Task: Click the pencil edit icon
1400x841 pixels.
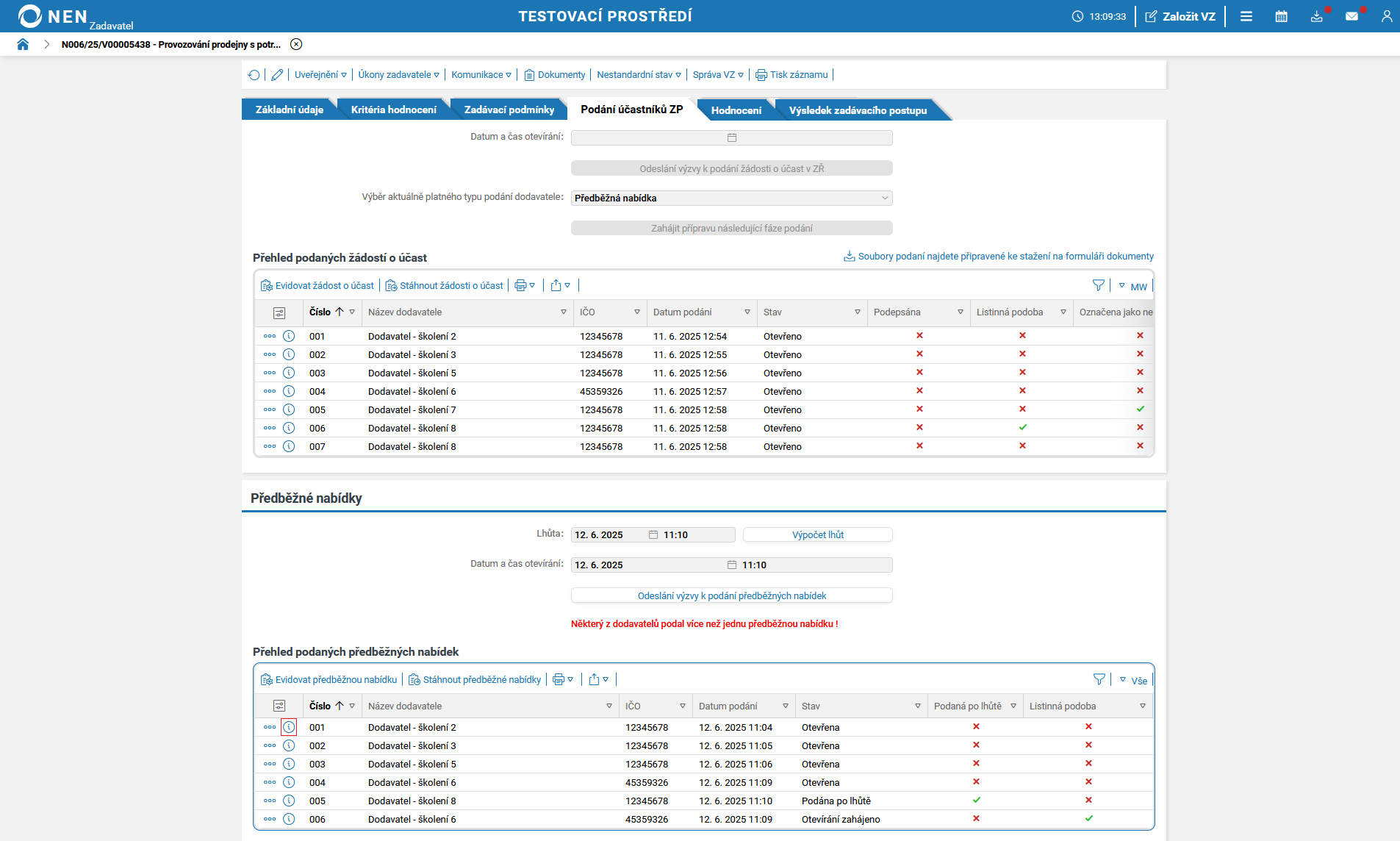Action: coord(277,75)
